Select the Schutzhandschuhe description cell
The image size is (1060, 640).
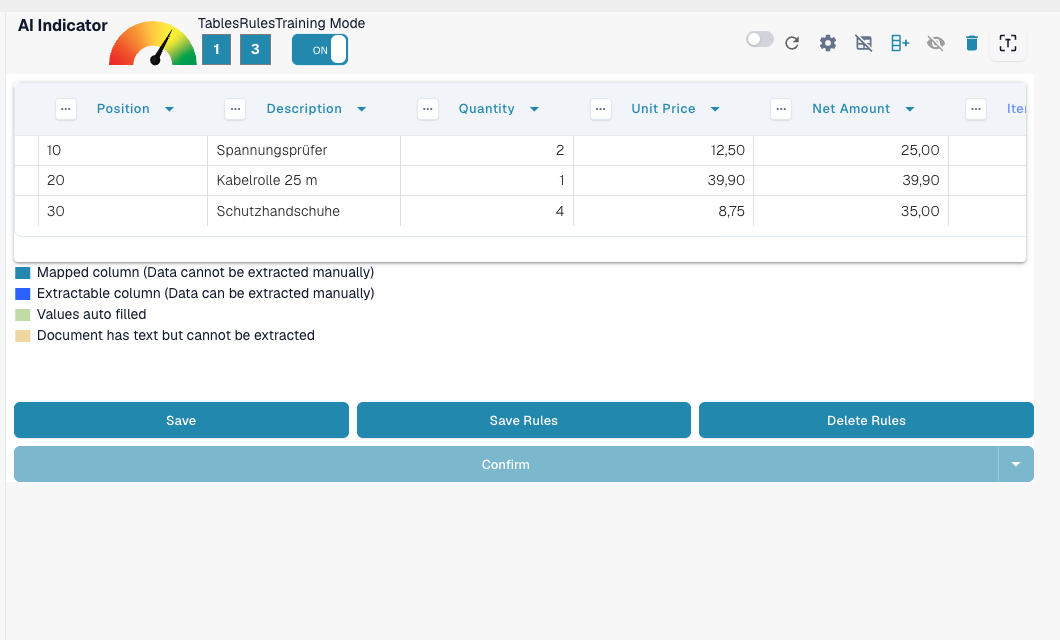[x=304, y=211]
